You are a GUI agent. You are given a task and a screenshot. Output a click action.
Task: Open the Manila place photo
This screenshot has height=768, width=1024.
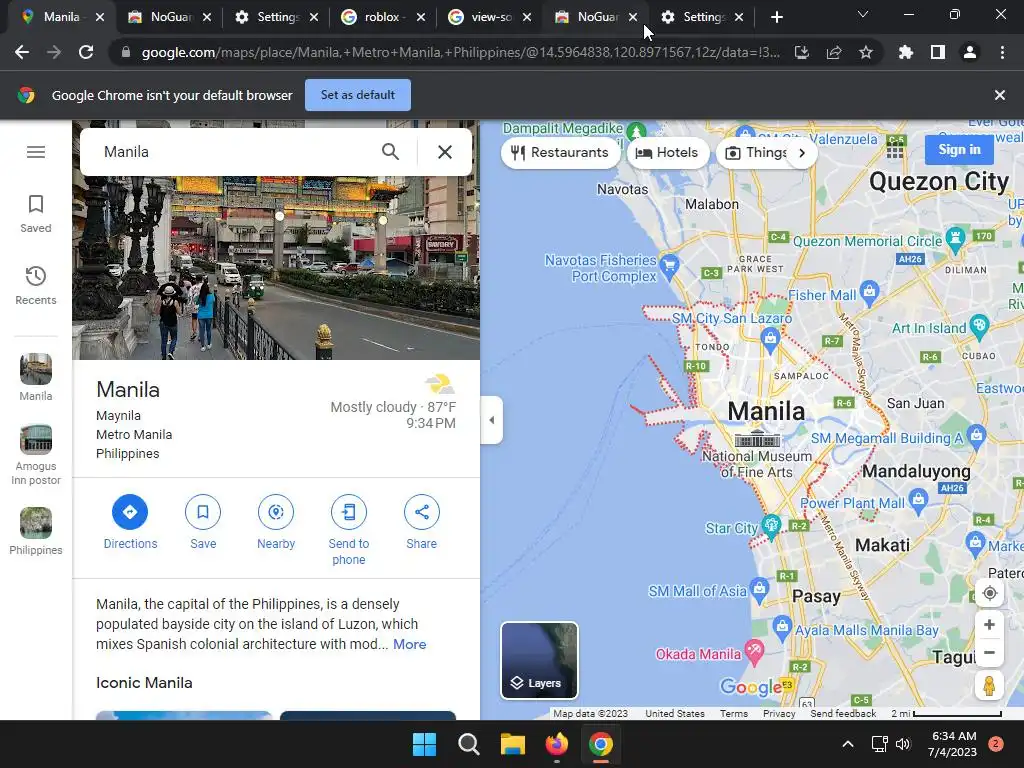coord(276,268)
